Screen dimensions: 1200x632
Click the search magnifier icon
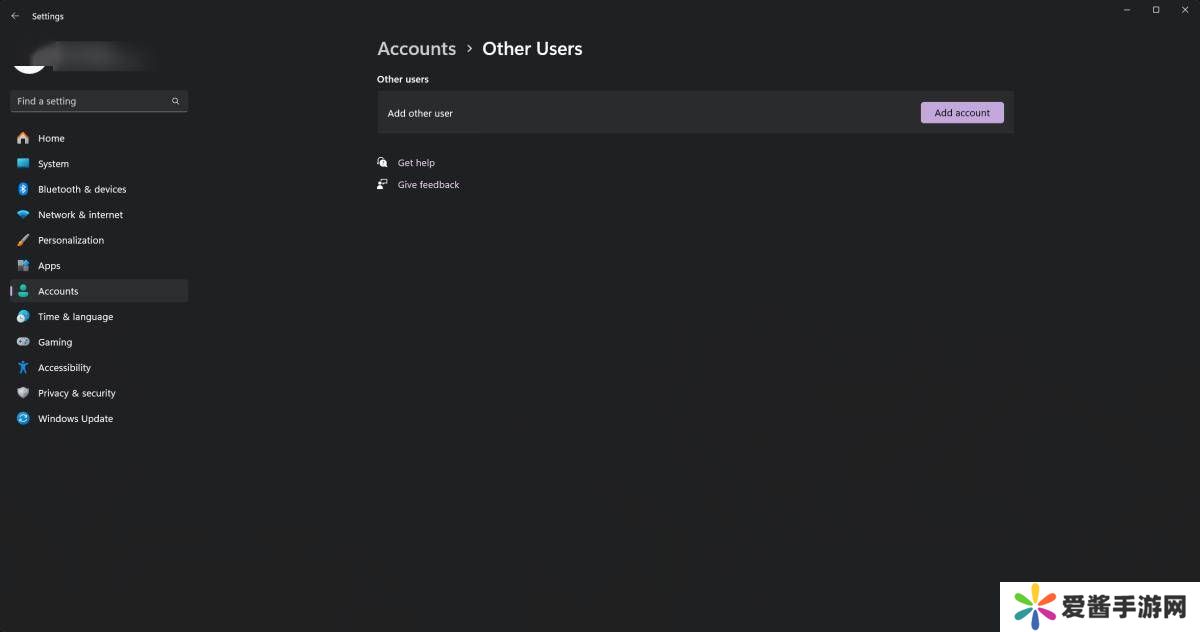point(176,101)
